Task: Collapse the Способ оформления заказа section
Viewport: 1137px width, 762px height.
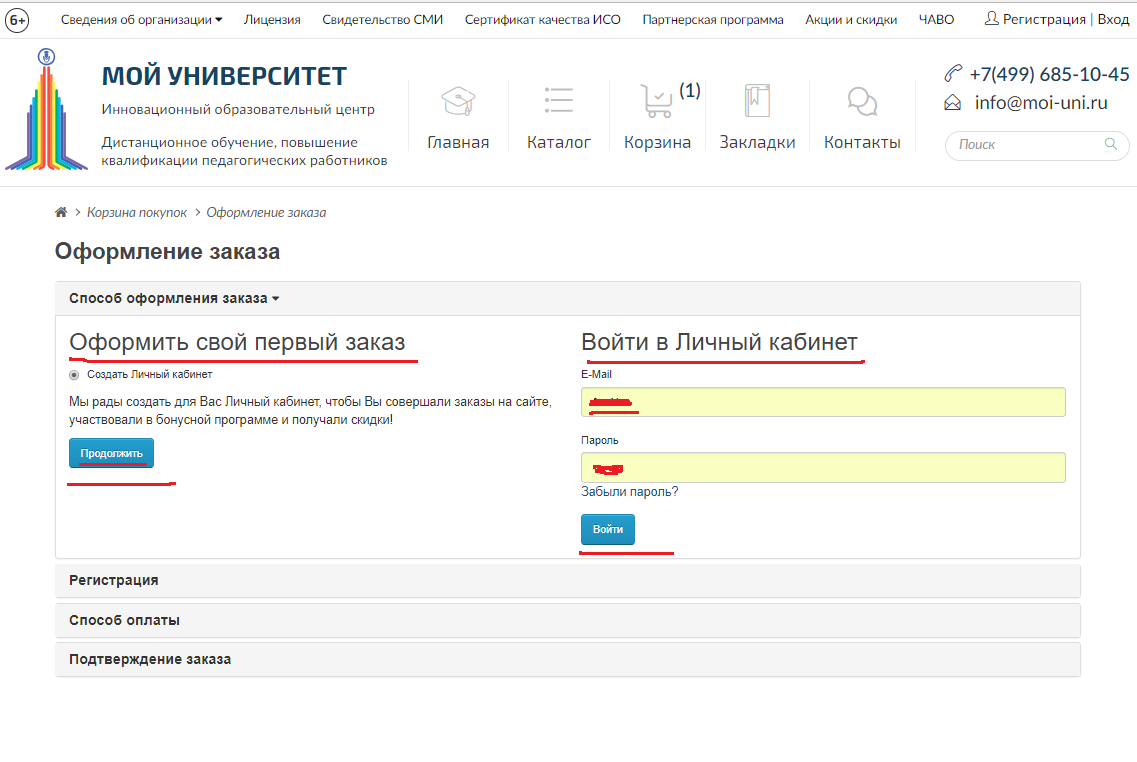Action: coord(174,298)
